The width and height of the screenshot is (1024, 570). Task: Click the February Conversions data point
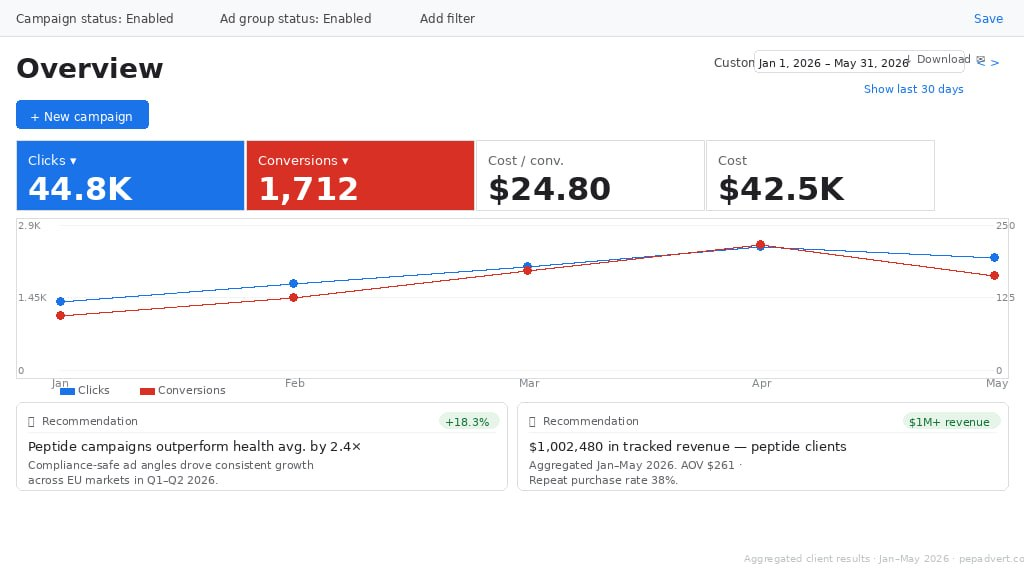[293, 298]
